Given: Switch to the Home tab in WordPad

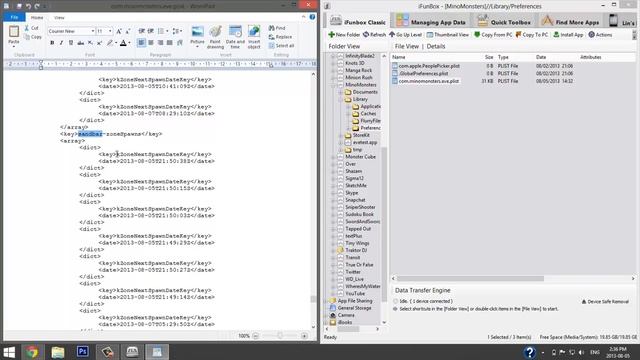Looking at the screenshot, I should coord(37,18).
